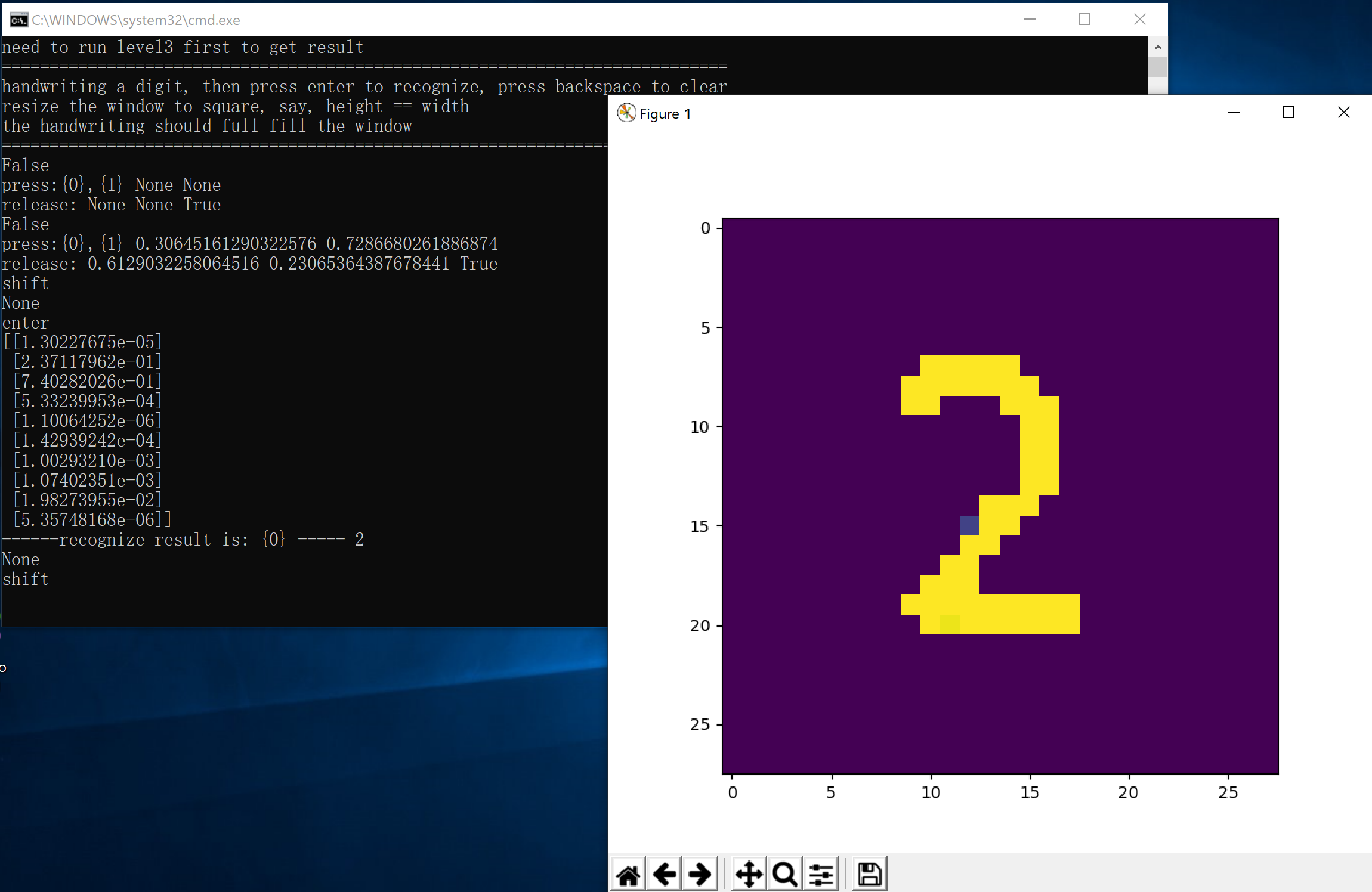Click the cmd.exe title bar icon
Screen dimensions: 1372x892
[x=18, y=20]
